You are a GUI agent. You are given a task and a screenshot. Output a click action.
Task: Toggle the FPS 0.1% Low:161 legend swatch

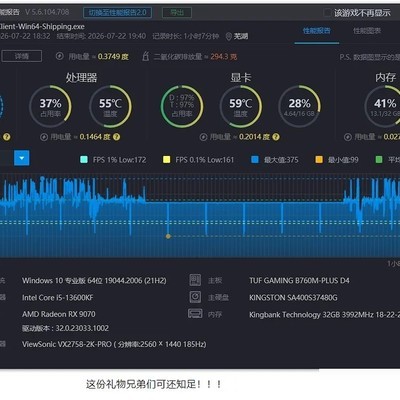coord(166,160)
